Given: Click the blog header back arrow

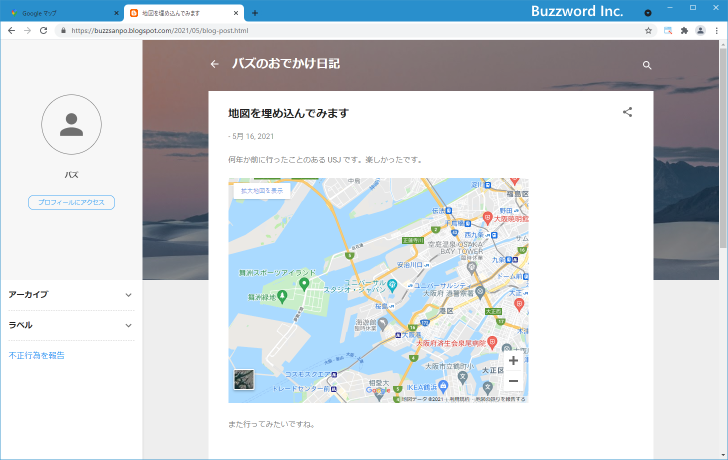Looking at the screenshot, I should [214, 64].
